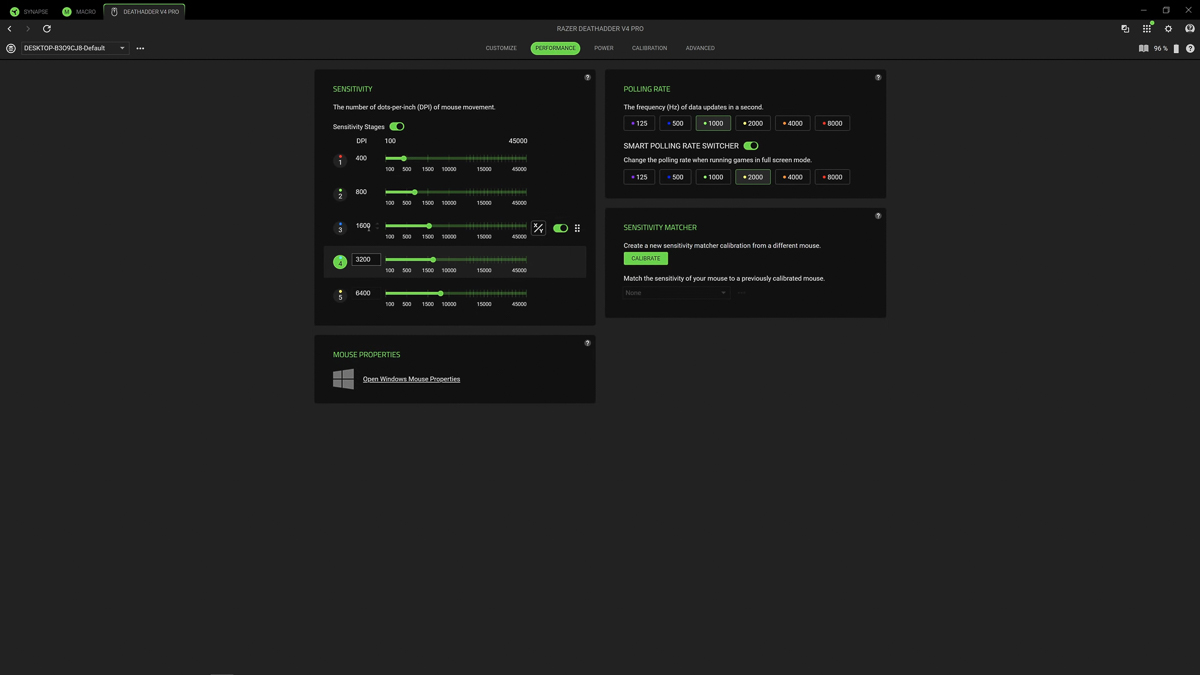This screenshot has width=1200, height=675.
Task: Open the Sensitivity Matcher help tooltip
Action: (878, 216)
